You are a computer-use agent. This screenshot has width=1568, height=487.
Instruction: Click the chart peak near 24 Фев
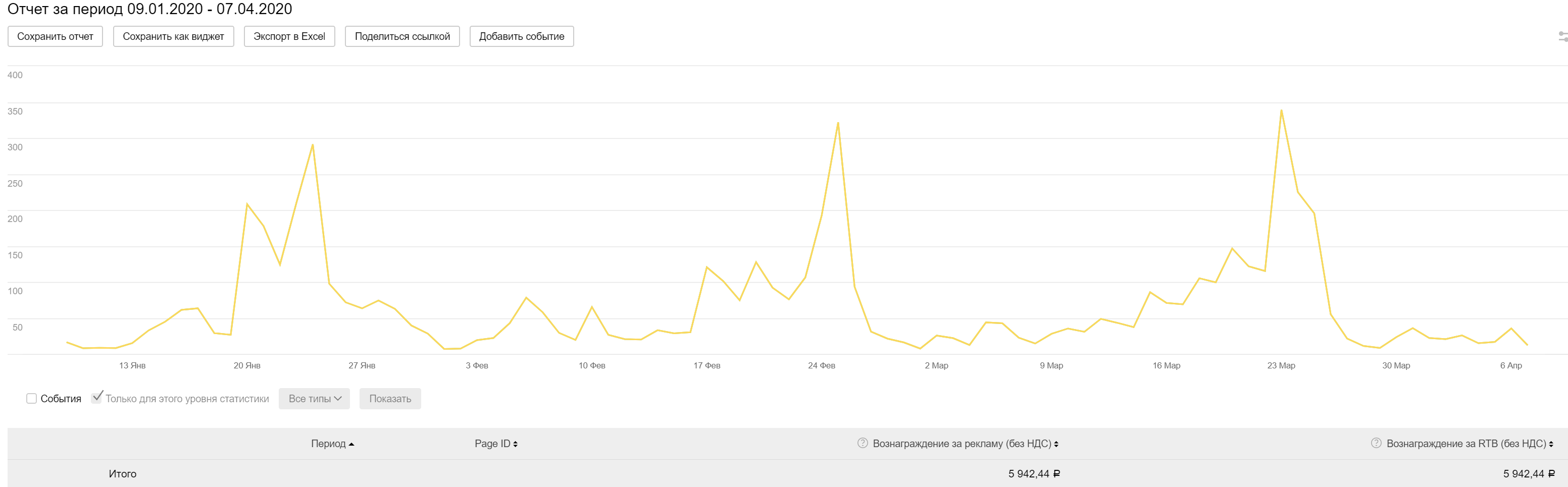838,124
